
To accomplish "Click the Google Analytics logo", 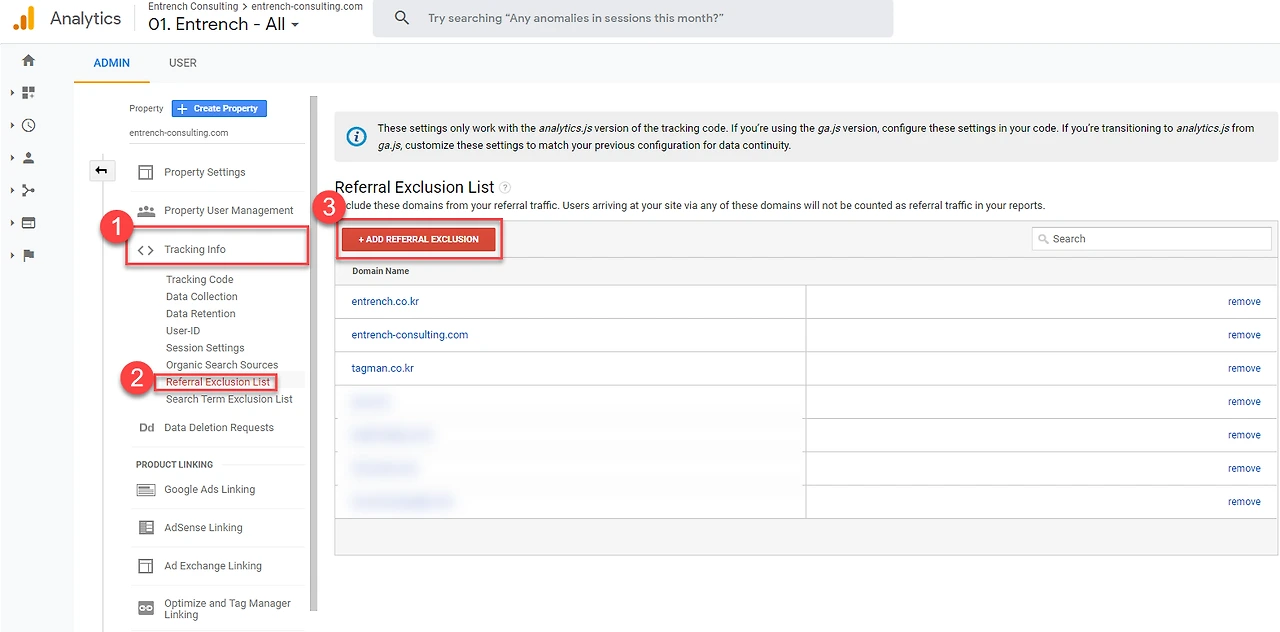I will (x=24, y=17).
